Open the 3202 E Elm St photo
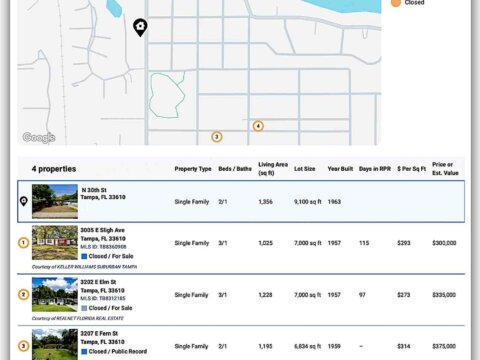 [x=55, y=294]
